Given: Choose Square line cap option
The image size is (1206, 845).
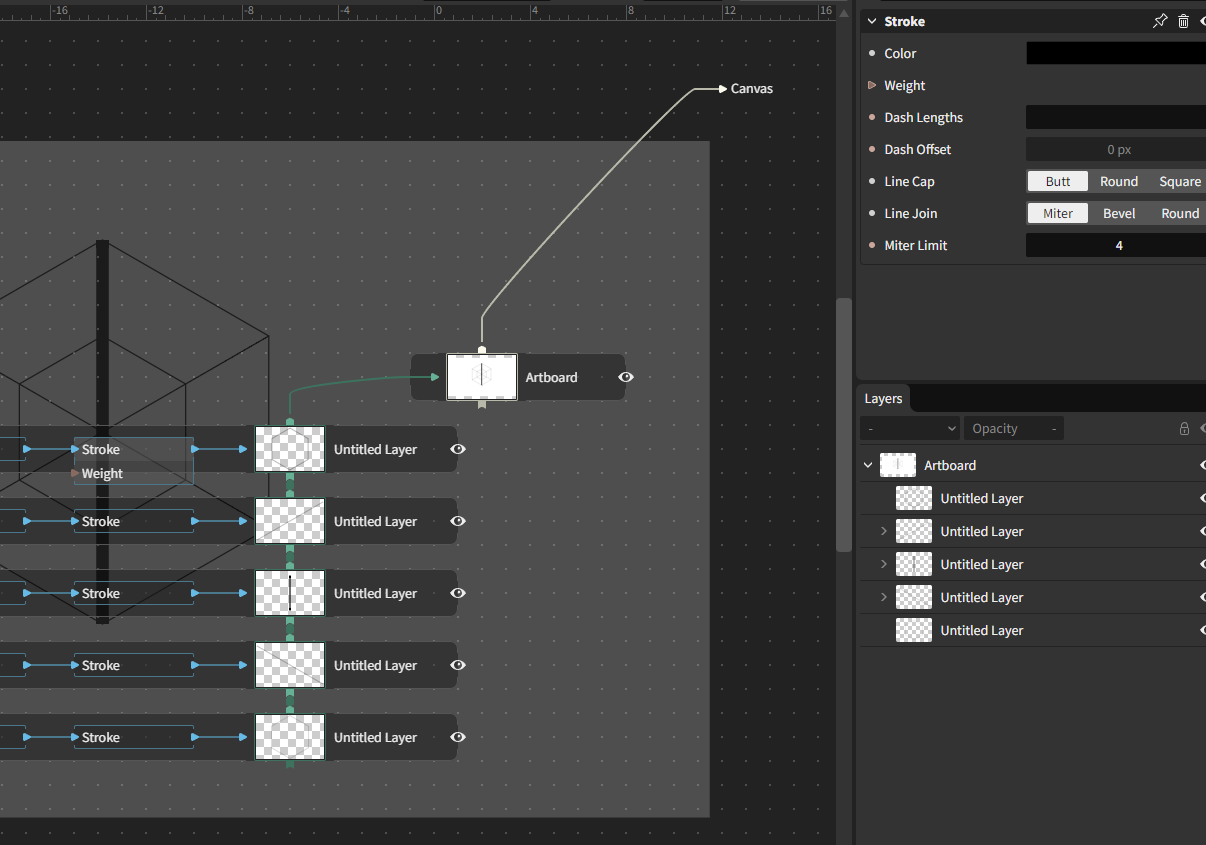Looking at the screenshot, I should pos(1179,181).
